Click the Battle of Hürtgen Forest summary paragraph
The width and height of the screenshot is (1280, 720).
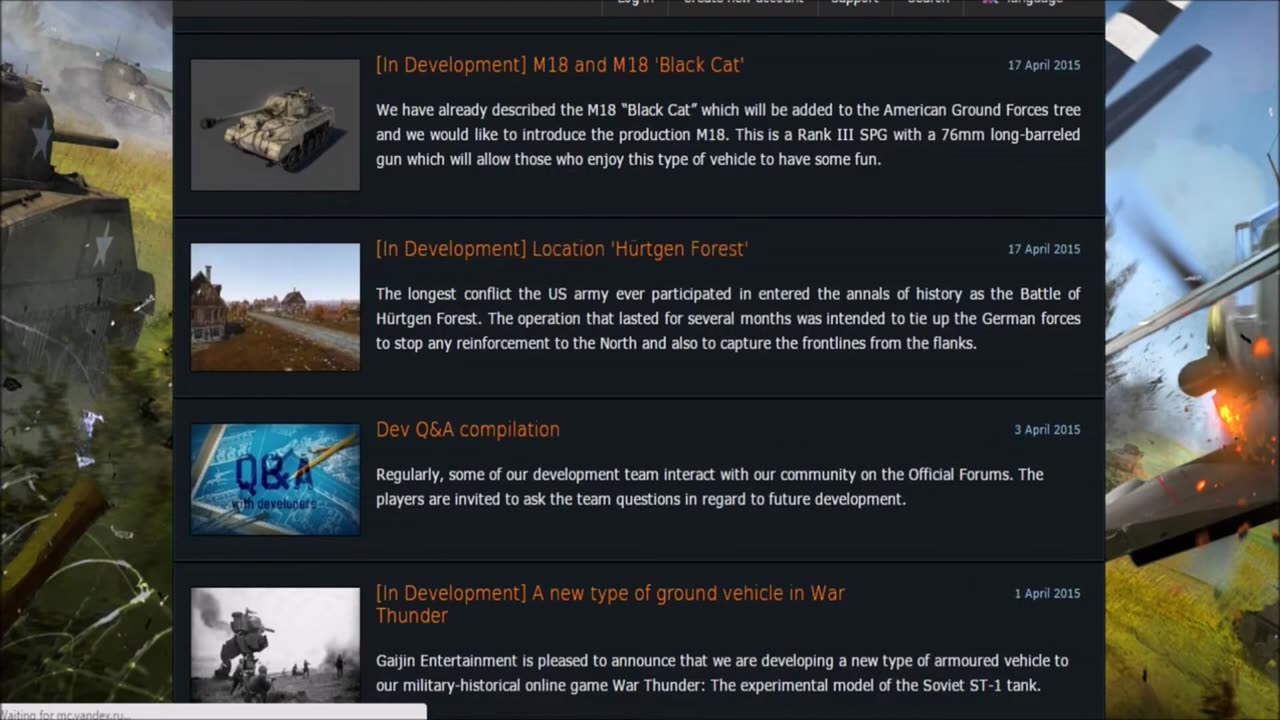click(728, 318)
